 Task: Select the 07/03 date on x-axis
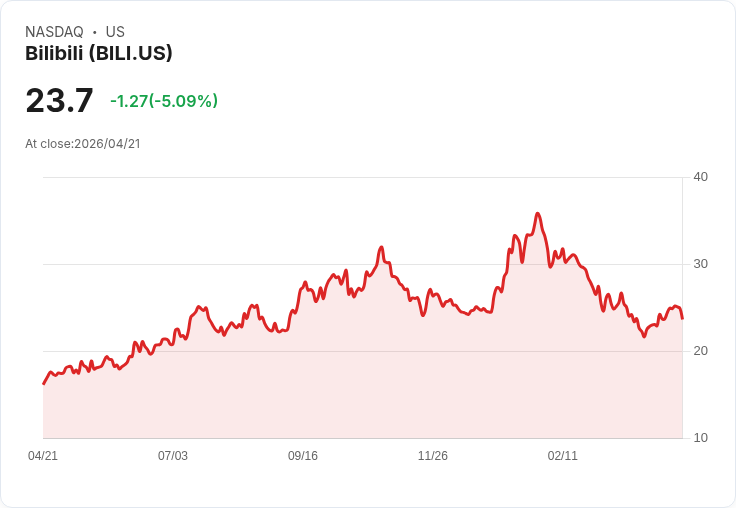click(x=173, y=456)
